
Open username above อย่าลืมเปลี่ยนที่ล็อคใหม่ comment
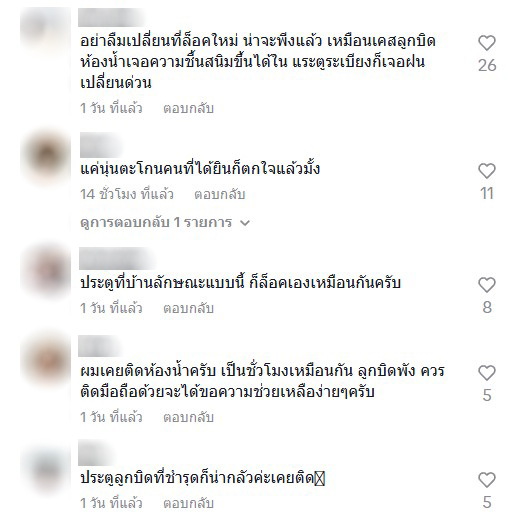coord(112,17)
